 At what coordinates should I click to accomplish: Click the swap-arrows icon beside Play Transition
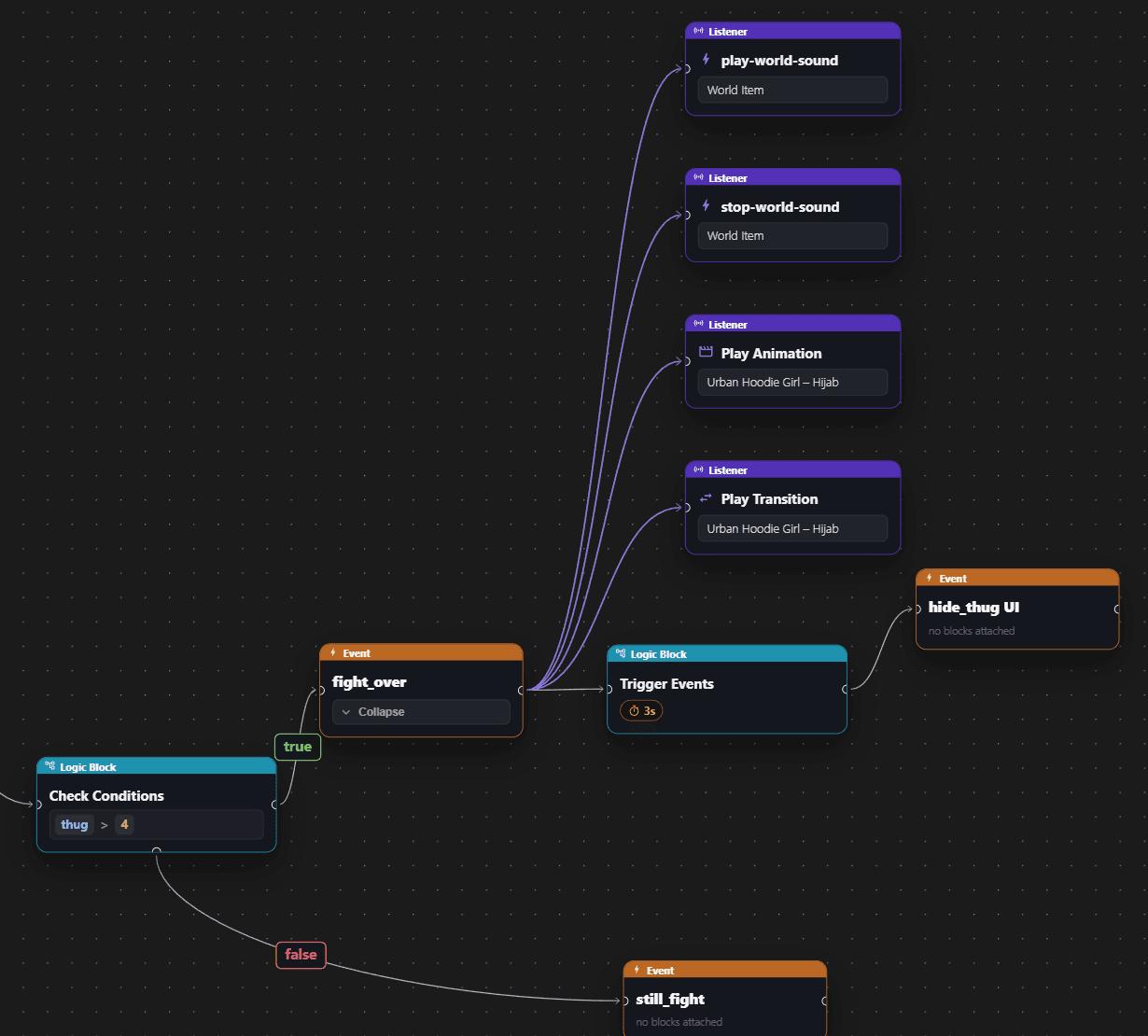point(706,498)
